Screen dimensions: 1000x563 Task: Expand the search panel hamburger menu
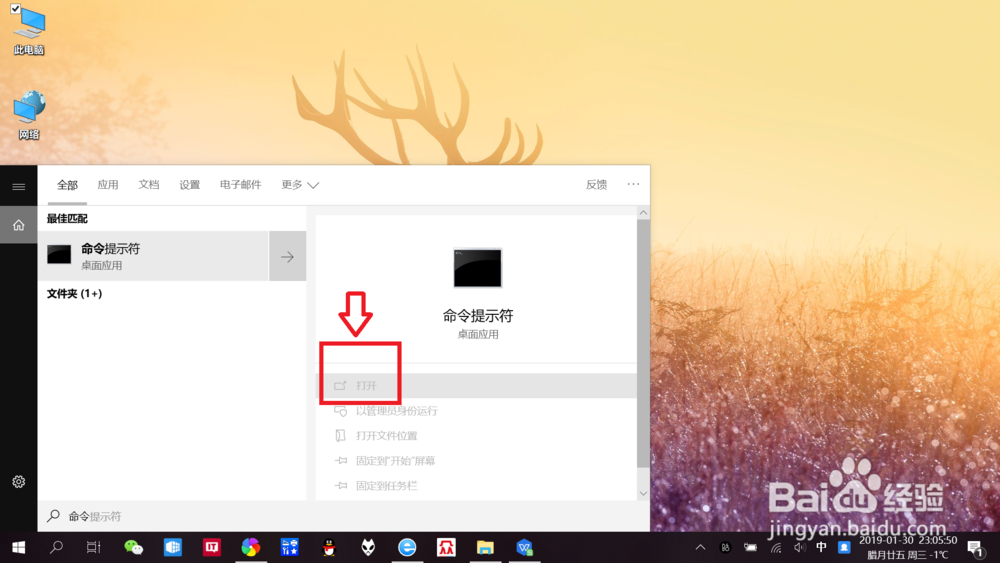pos(18,186)
